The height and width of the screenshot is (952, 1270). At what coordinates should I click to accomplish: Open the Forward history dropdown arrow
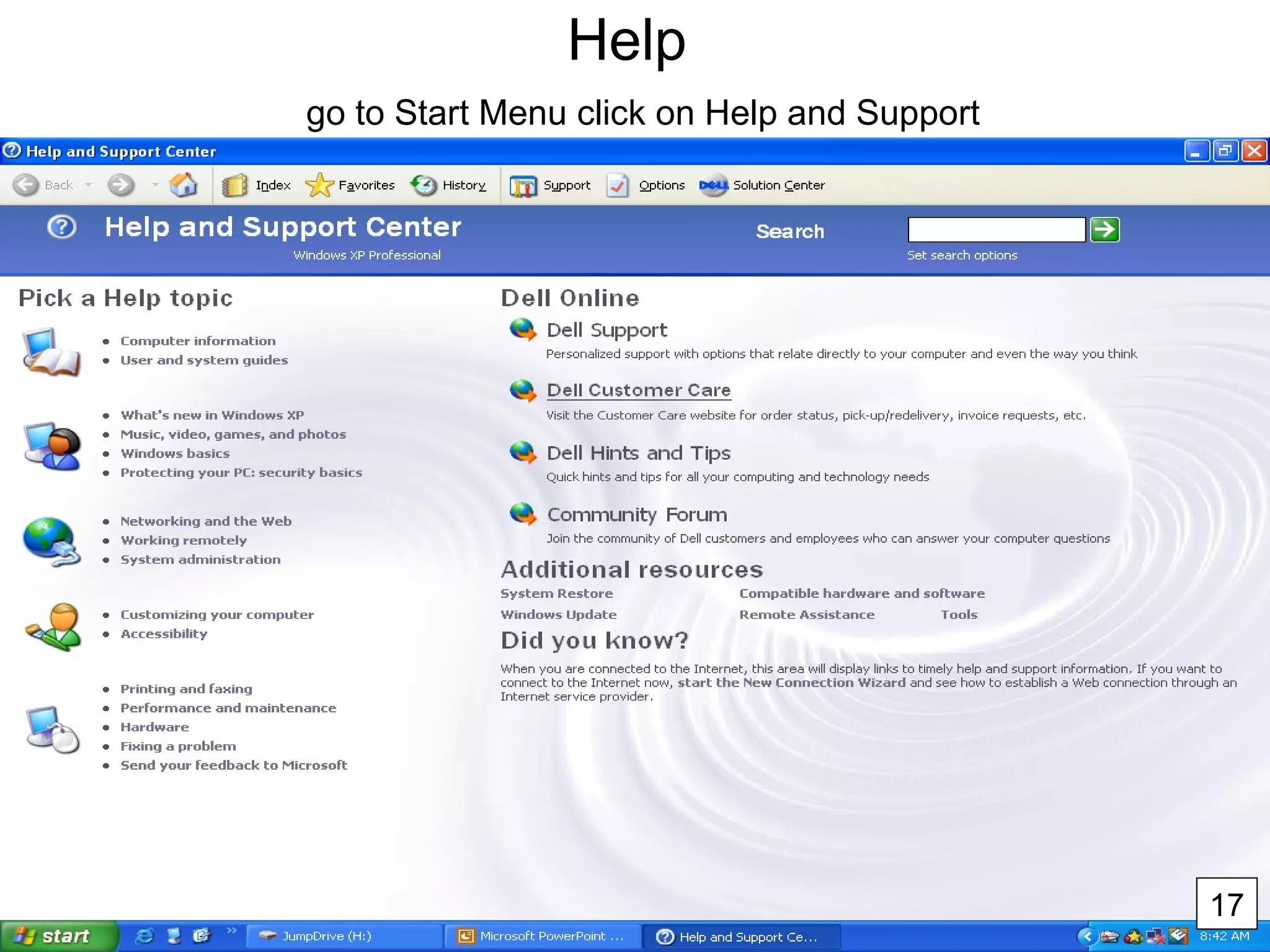tap(155, 185)
